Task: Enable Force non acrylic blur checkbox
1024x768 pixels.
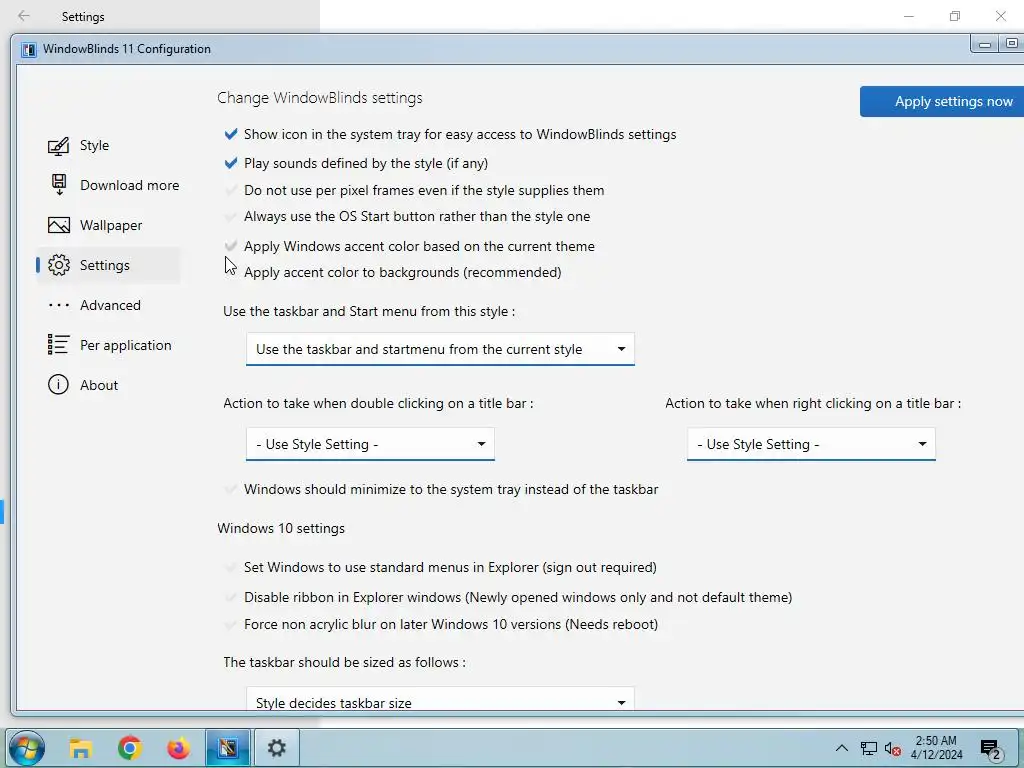Action: pos(231,624)
